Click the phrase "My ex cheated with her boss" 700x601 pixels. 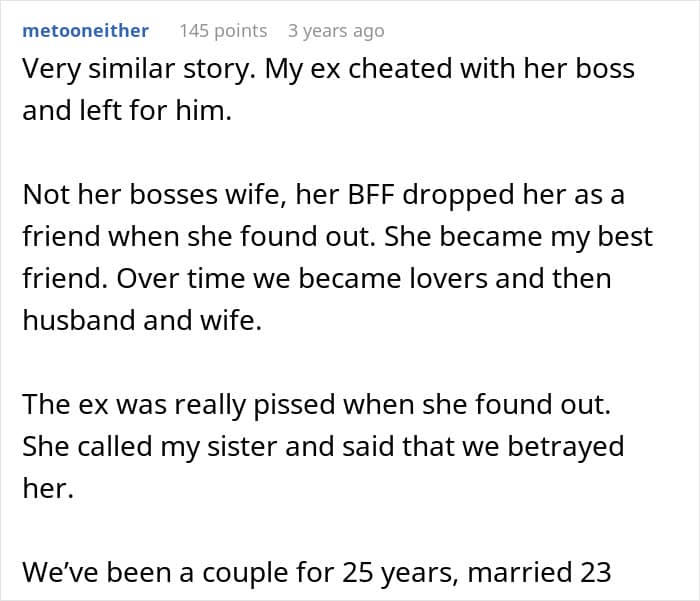[466, 71]
